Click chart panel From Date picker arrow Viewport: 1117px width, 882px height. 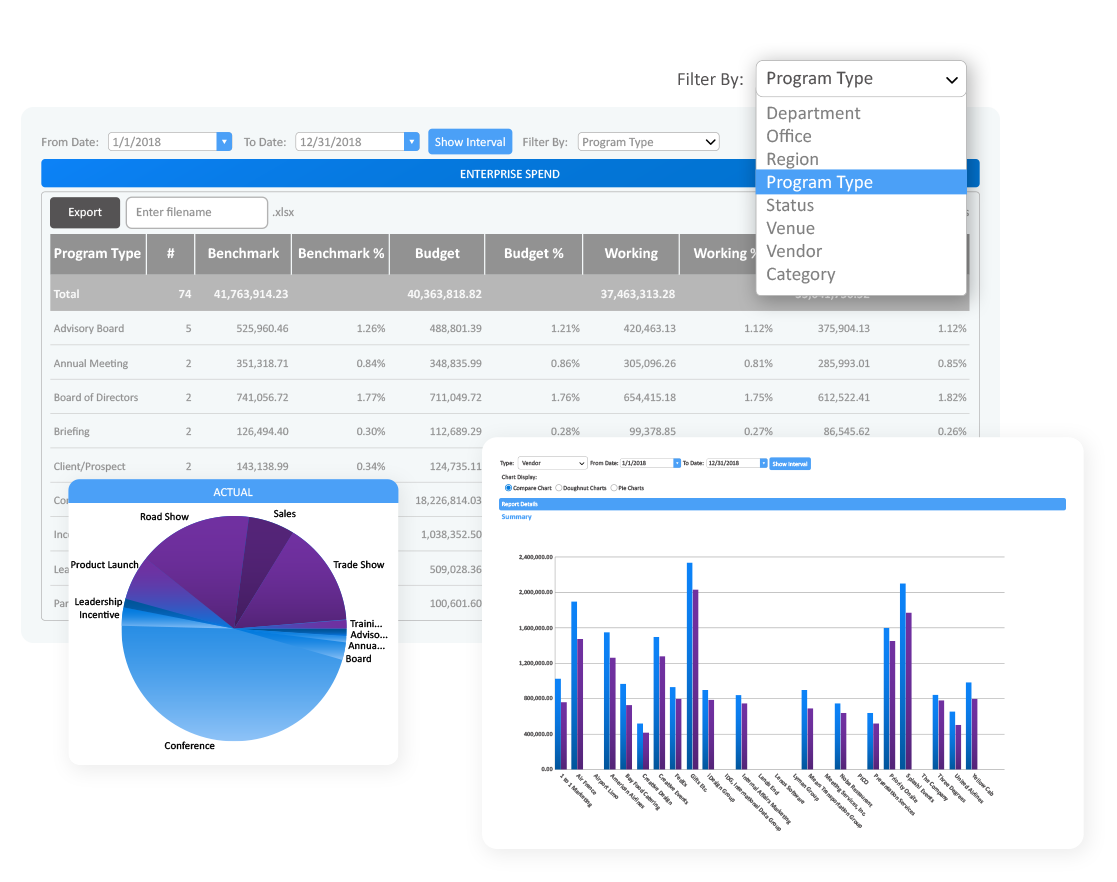pyautogui.click(x=677, y=464)
